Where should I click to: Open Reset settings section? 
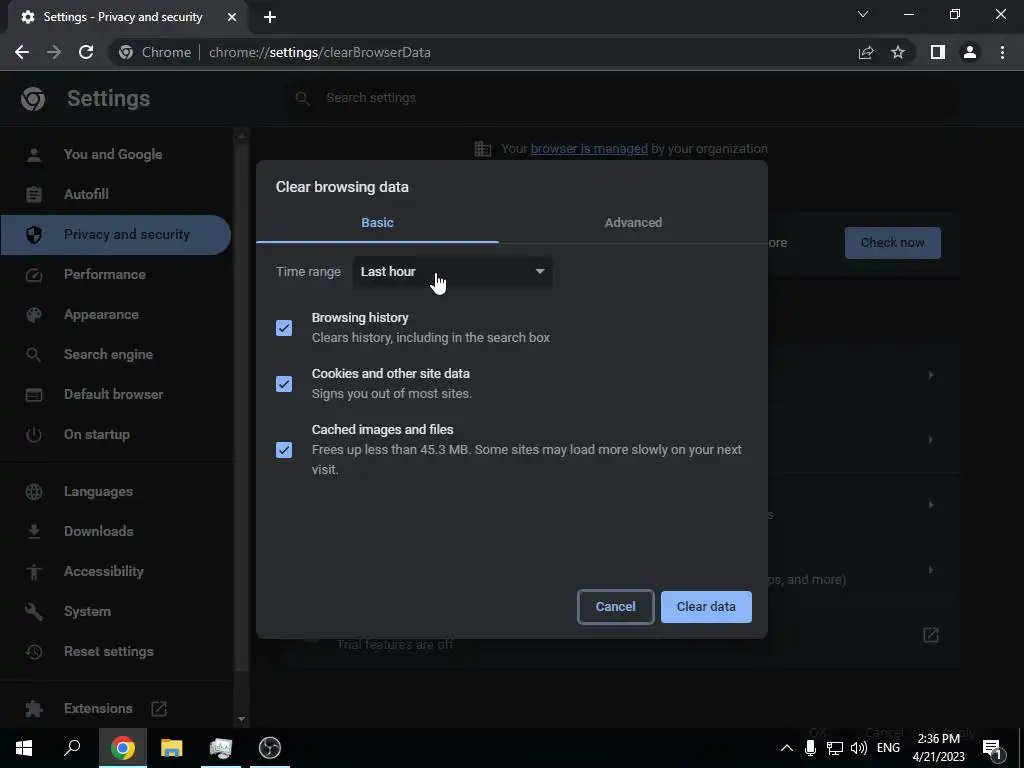(116, 651)
